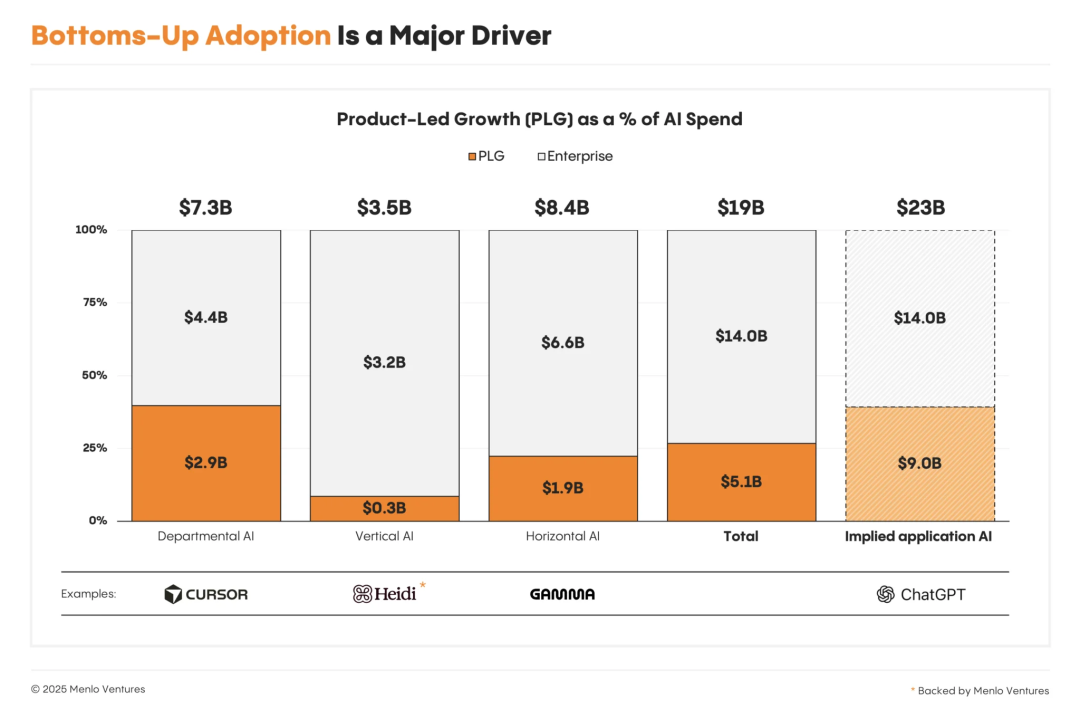The height and width of the screenshot is (709, 1080).
Task: Click the $6.6B Horizontal AI Enterprise segment
Action: pos(562,342)
